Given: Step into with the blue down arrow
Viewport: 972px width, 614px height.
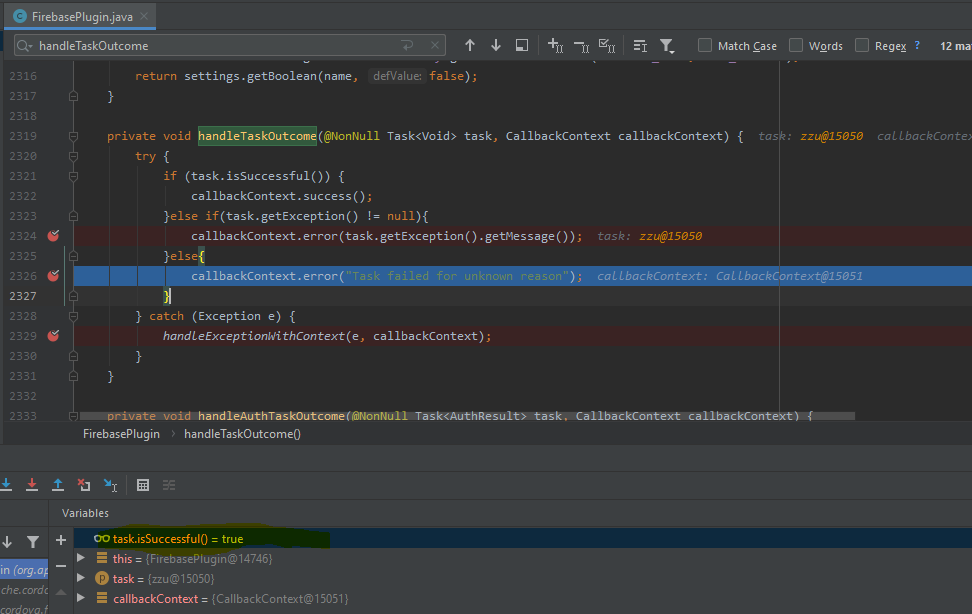Looking at the screenshot, I should point(6,485).
